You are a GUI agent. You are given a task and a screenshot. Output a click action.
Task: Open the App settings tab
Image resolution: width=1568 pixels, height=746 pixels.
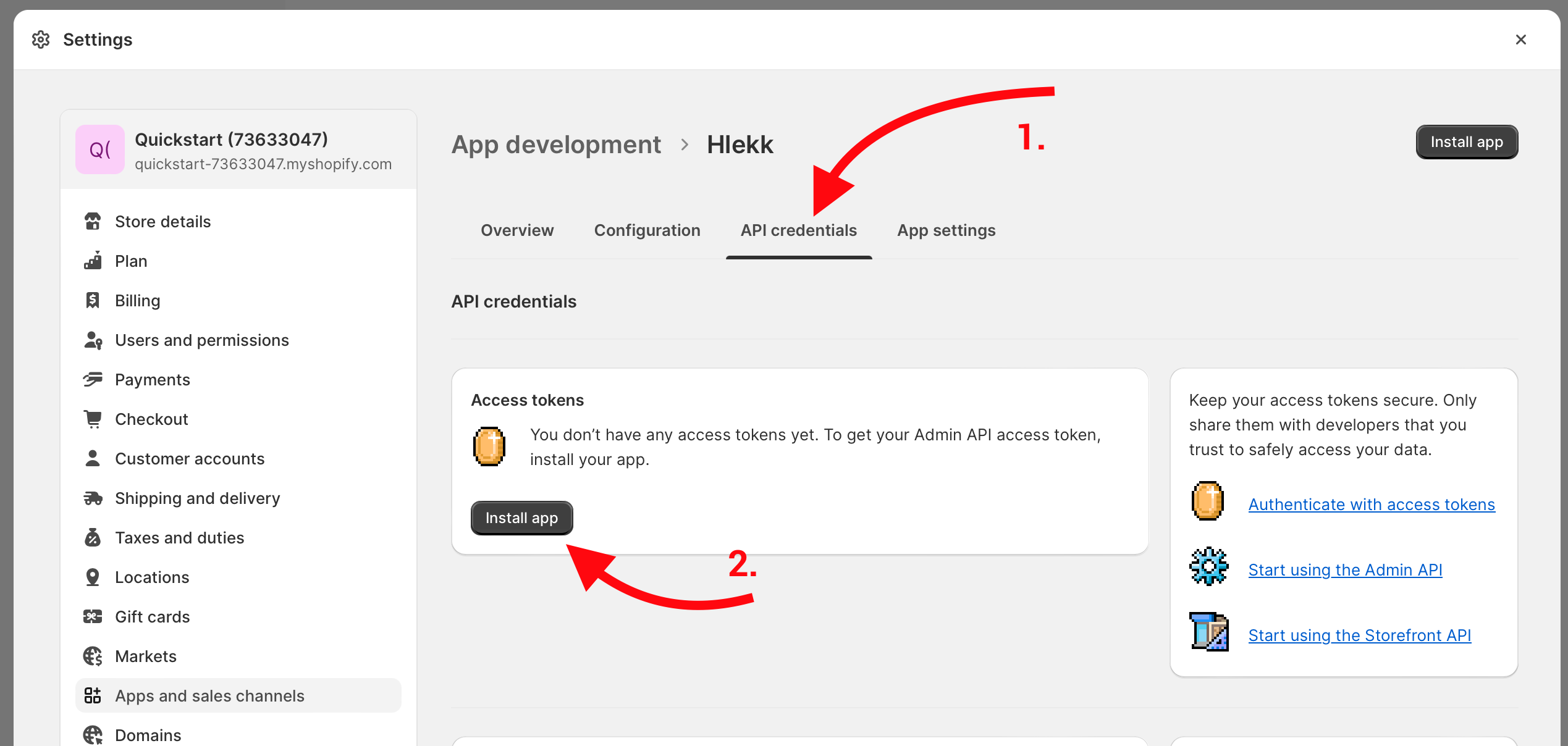946,230
